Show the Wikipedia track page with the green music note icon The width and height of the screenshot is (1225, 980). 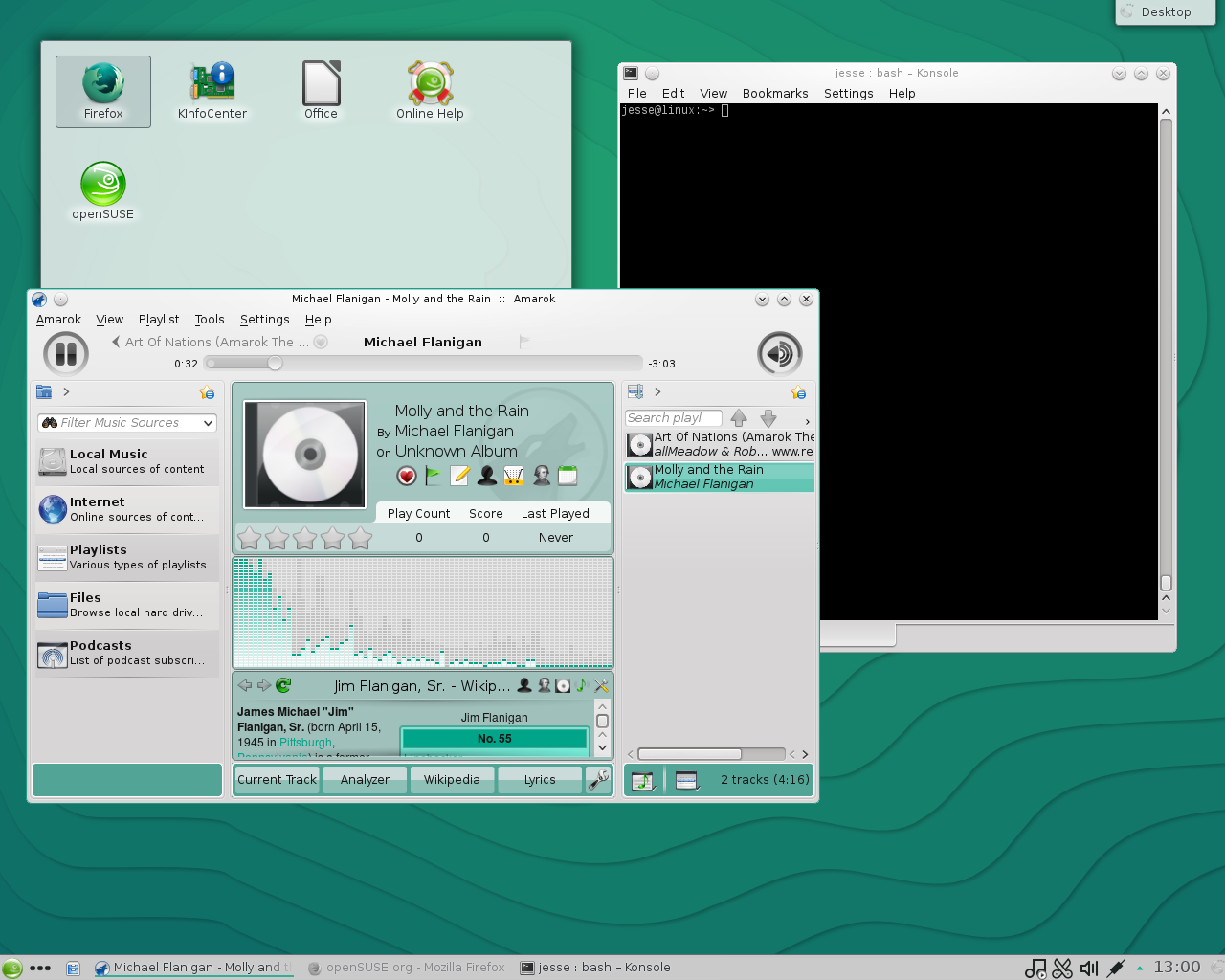581,685
